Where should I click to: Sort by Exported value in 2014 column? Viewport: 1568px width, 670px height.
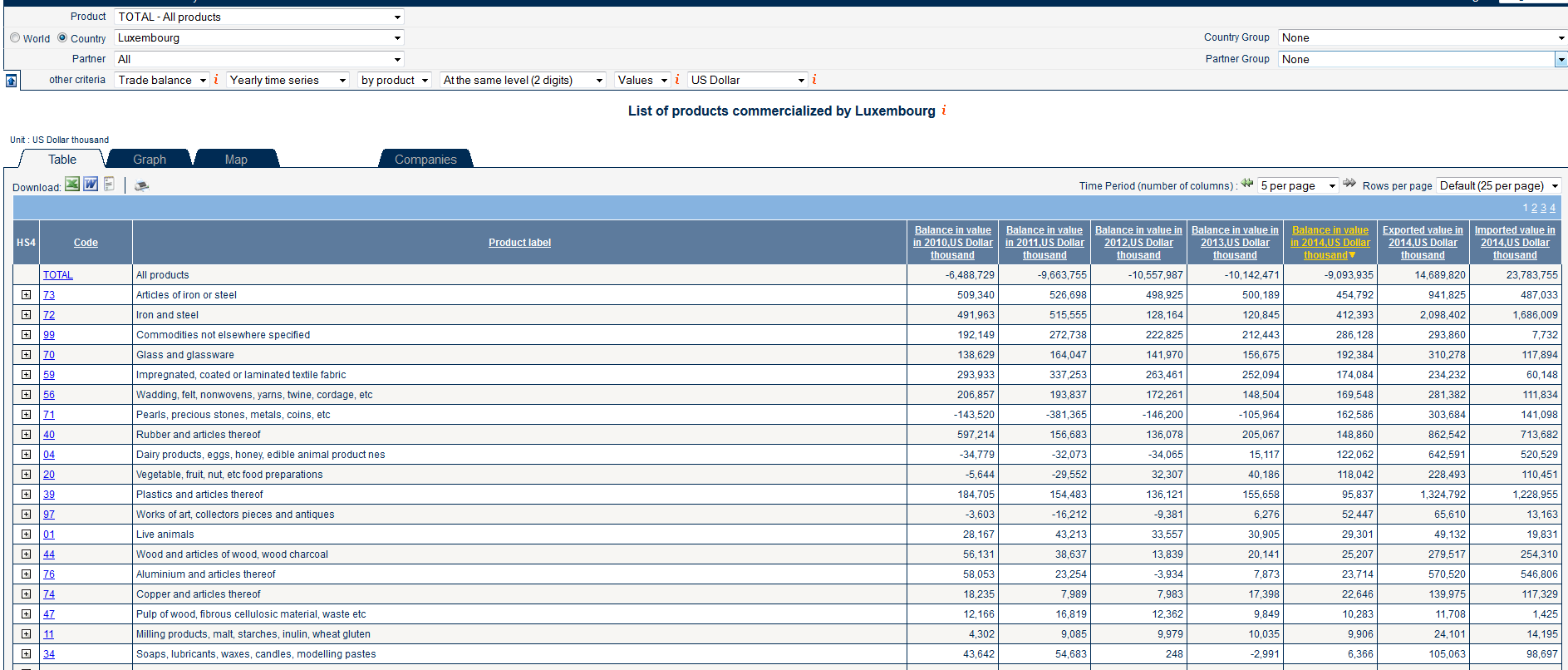1423,243
